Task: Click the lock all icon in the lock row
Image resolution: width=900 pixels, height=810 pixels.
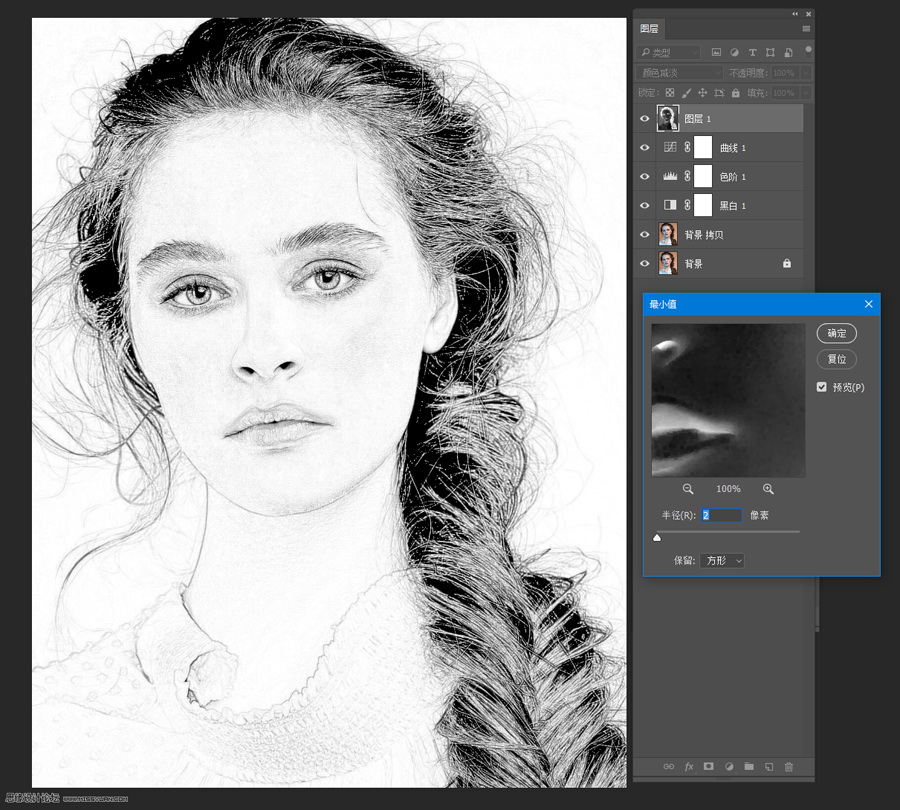Action: point(736,93)
